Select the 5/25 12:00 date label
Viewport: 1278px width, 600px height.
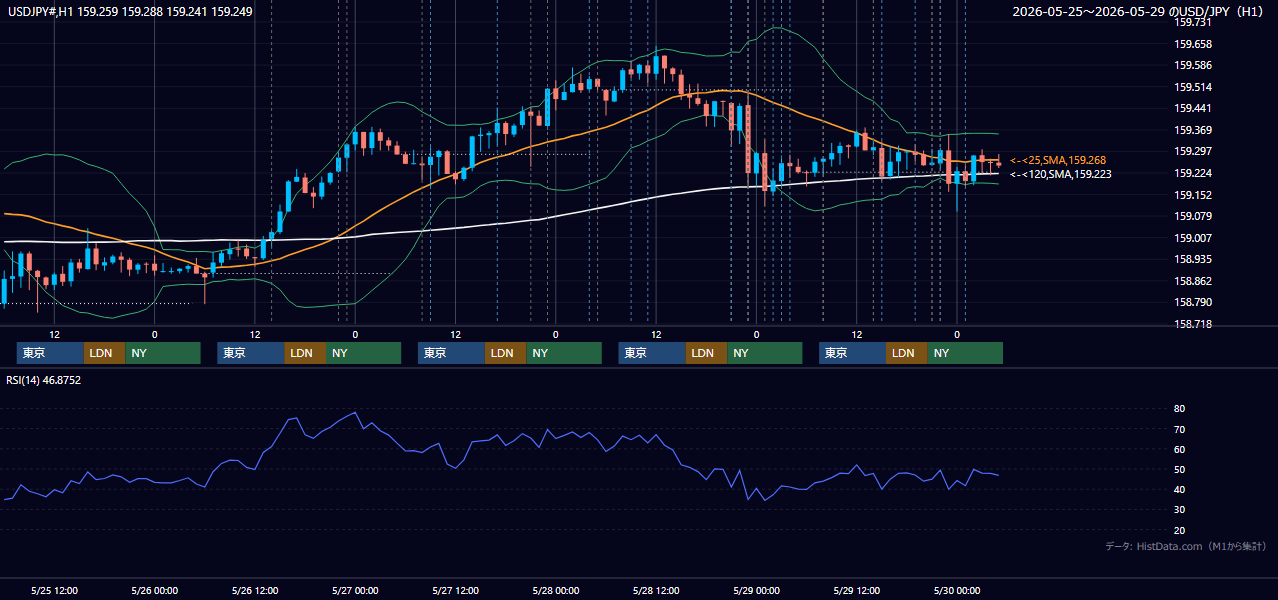coord(55,590)
